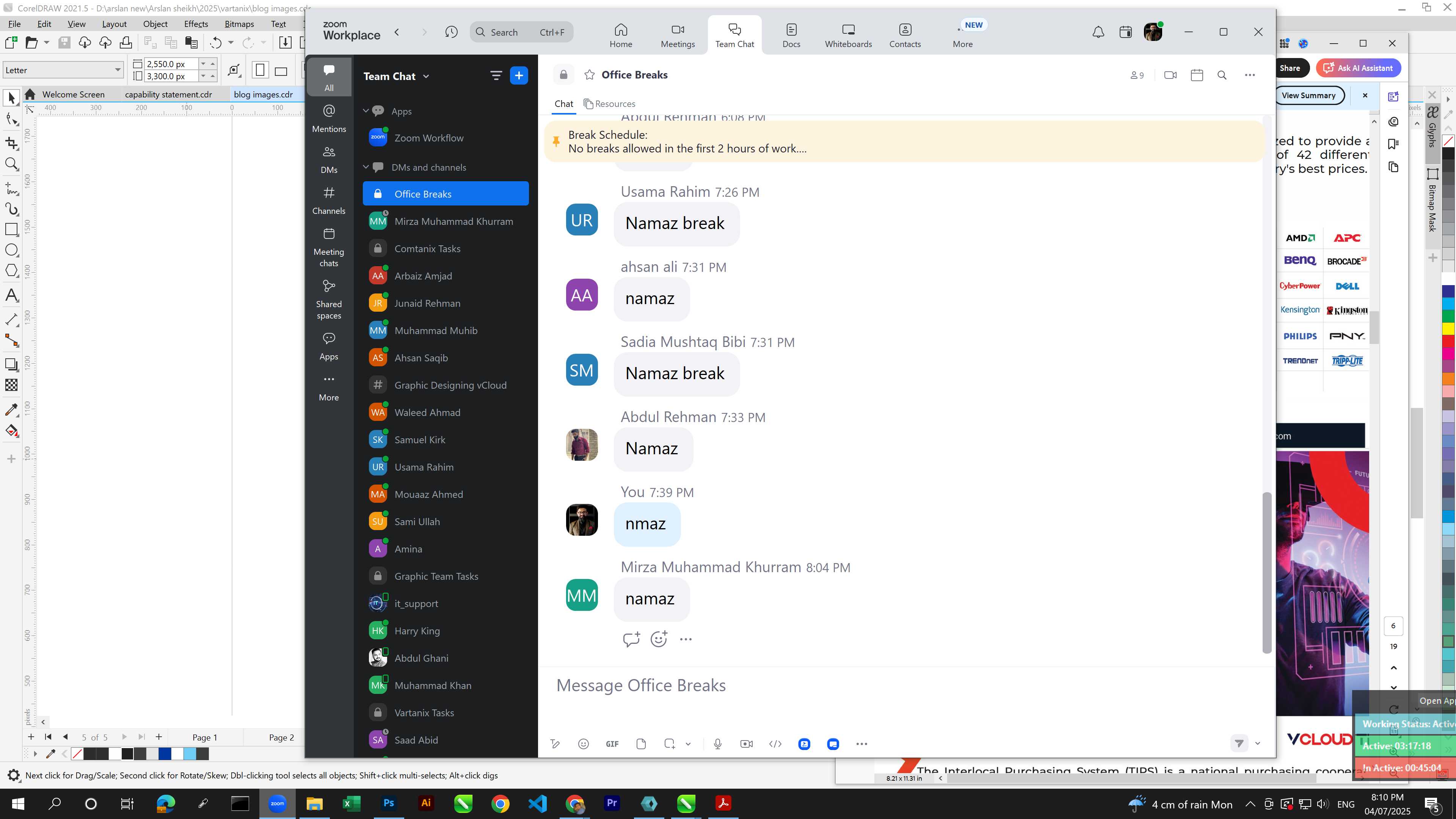Click the new chat plus button
Viewport: 1456px width, 819px height.
519,75
